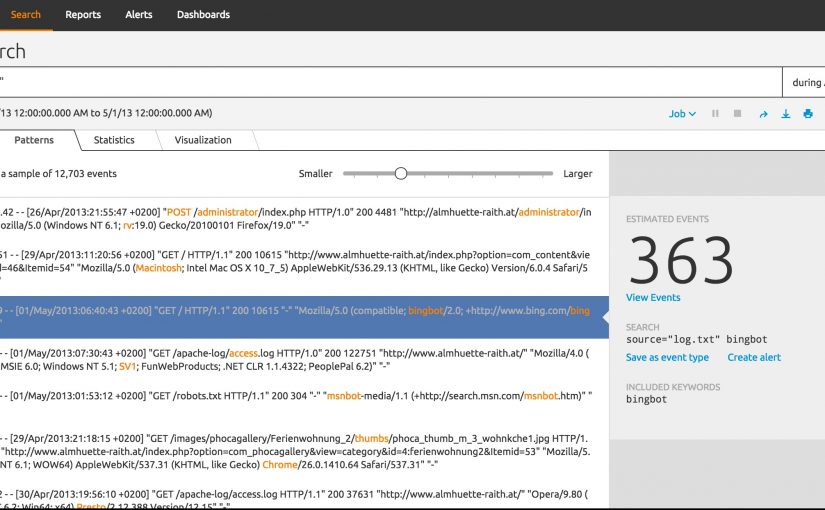Click the Smaller/Larger pattern slider handle
Viewport: 825px width, 510px height.
[401, 173]
